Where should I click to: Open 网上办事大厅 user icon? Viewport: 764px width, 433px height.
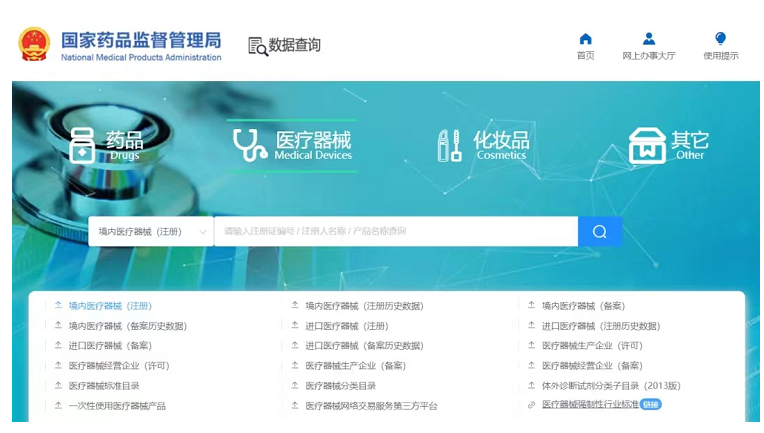pyautogui.click(x=649, y=39)
